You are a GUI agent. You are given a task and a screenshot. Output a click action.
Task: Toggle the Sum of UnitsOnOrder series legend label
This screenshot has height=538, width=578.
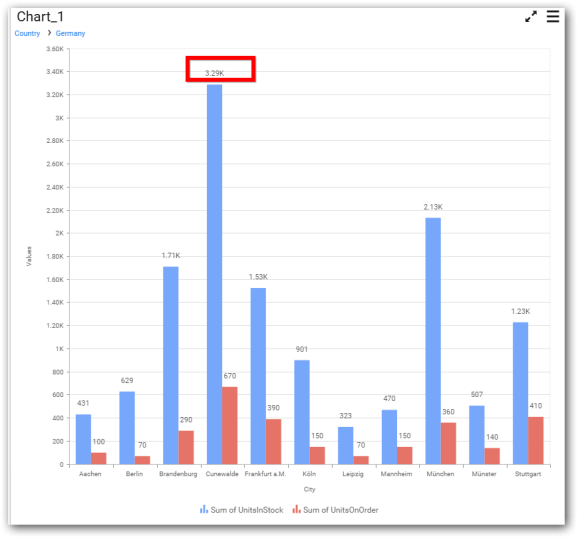tap(341, 510)
